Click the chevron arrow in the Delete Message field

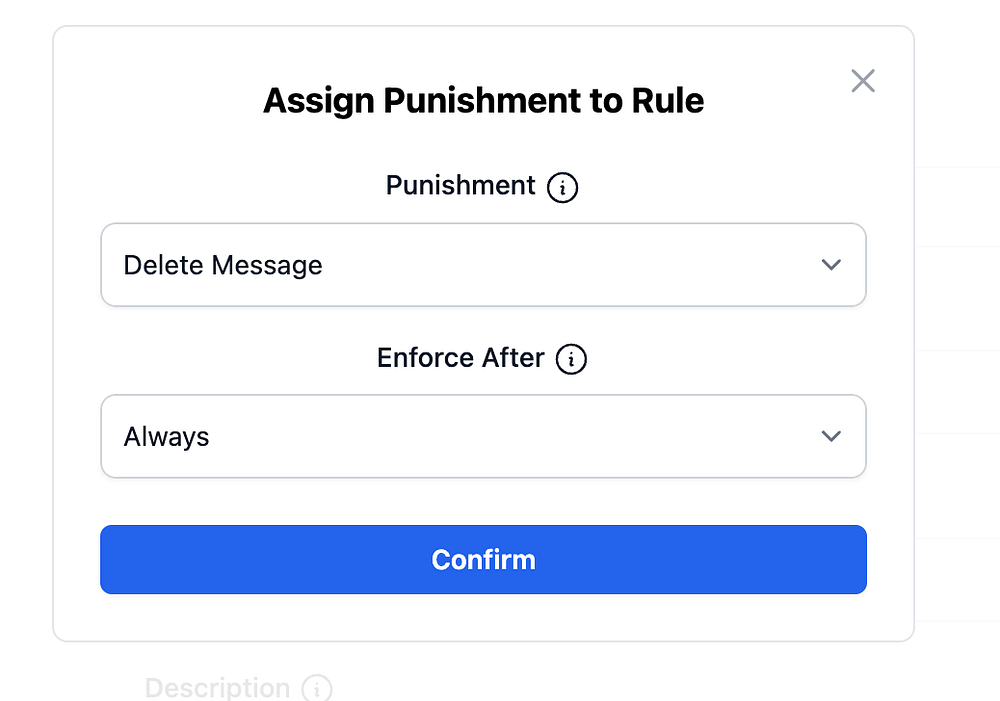831,265
